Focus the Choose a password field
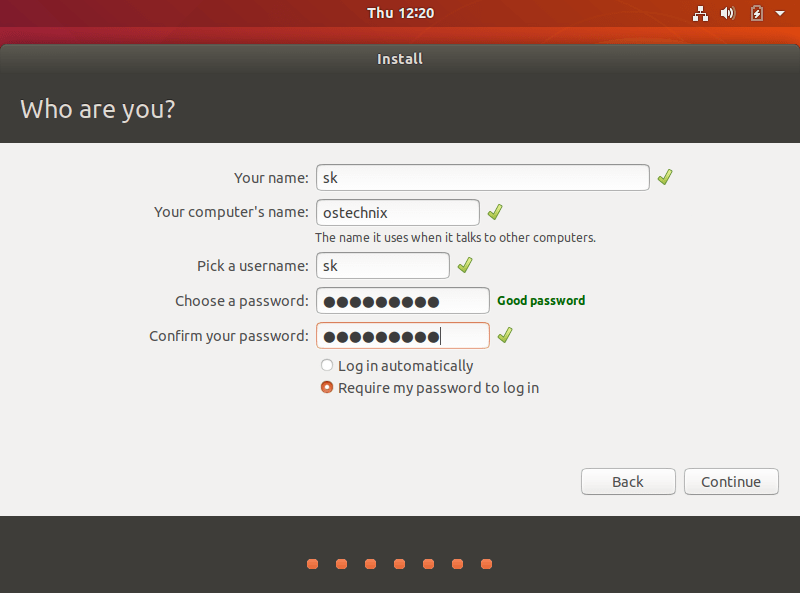This screenshot has width=800, height=593. (403, 301)
